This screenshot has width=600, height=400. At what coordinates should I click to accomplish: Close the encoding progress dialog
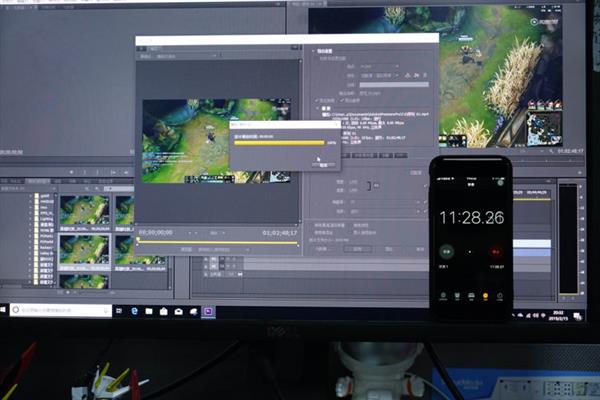click(x=336, y=124)
